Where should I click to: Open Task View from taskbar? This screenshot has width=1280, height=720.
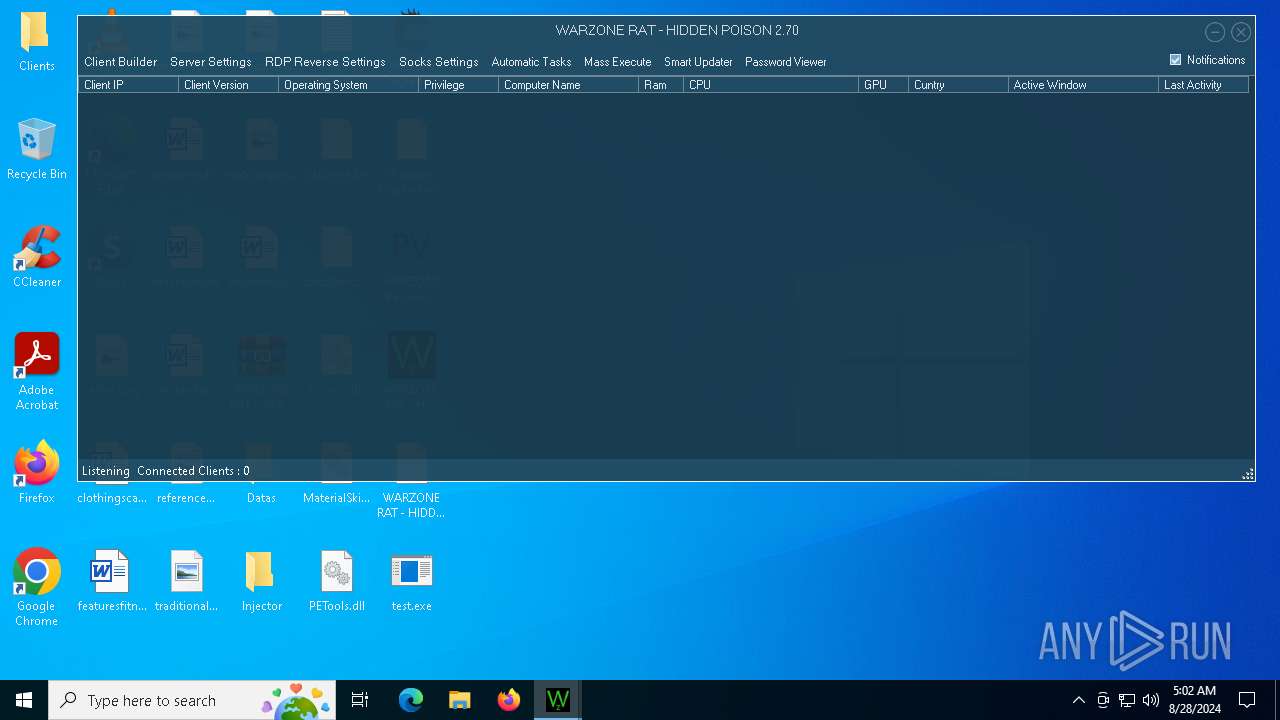tap(360, 700)
